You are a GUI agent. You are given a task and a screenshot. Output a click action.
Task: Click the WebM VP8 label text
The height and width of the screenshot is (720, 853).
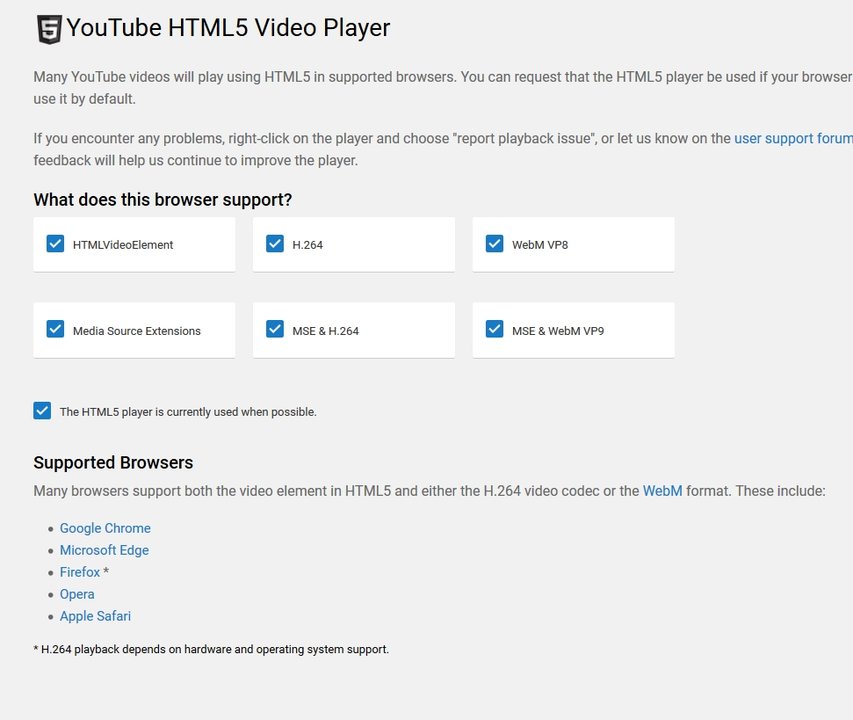point(540,245)
